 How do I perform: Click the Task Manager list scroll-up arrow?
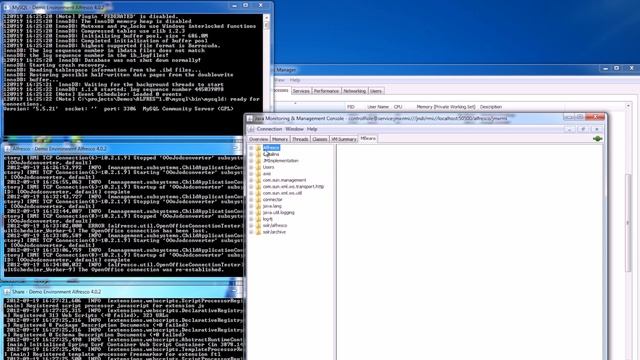coord(629,106)
